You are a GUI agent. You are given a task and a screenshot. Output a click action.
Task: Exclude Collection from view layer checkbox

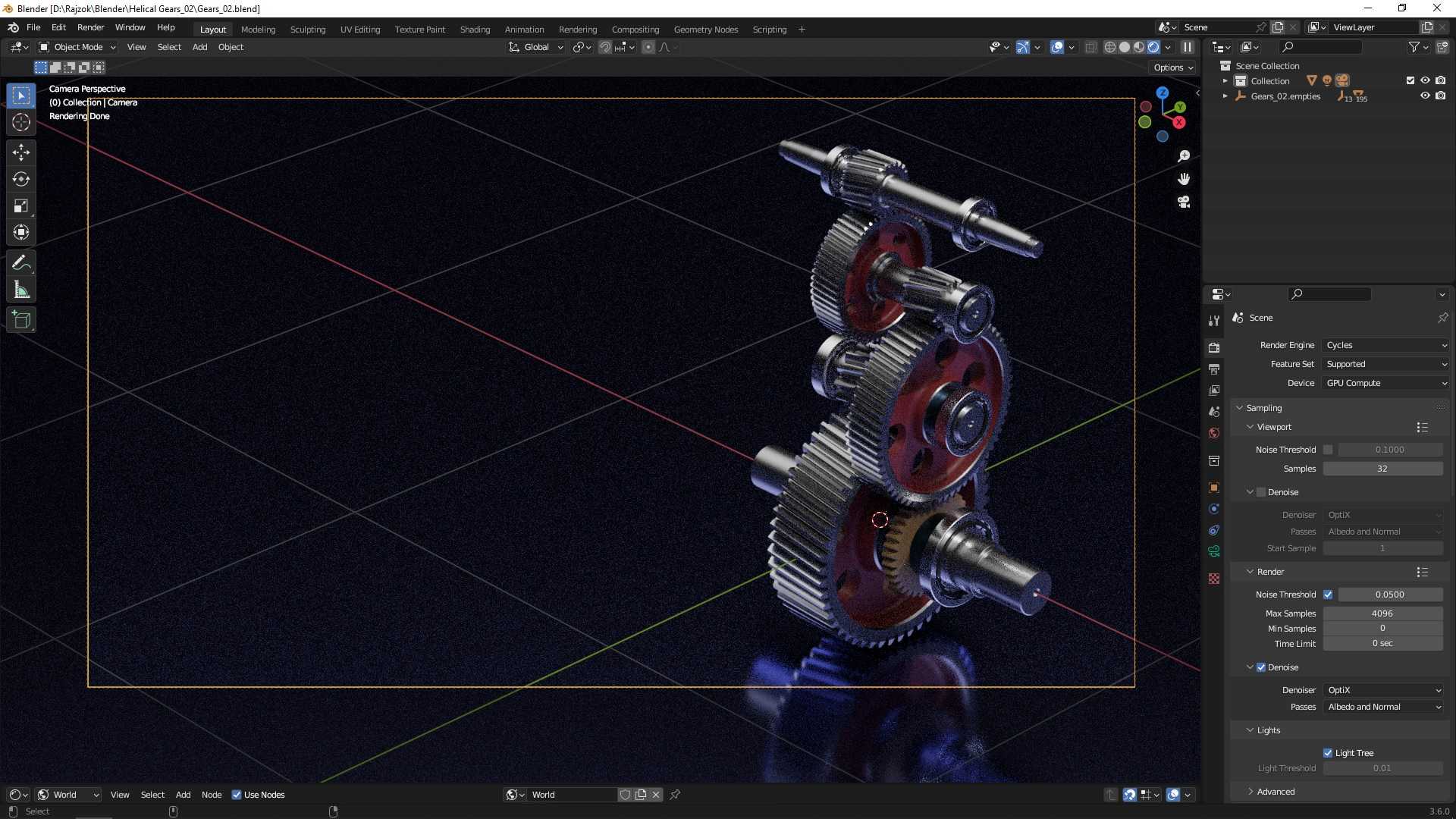coord(1410,80)
